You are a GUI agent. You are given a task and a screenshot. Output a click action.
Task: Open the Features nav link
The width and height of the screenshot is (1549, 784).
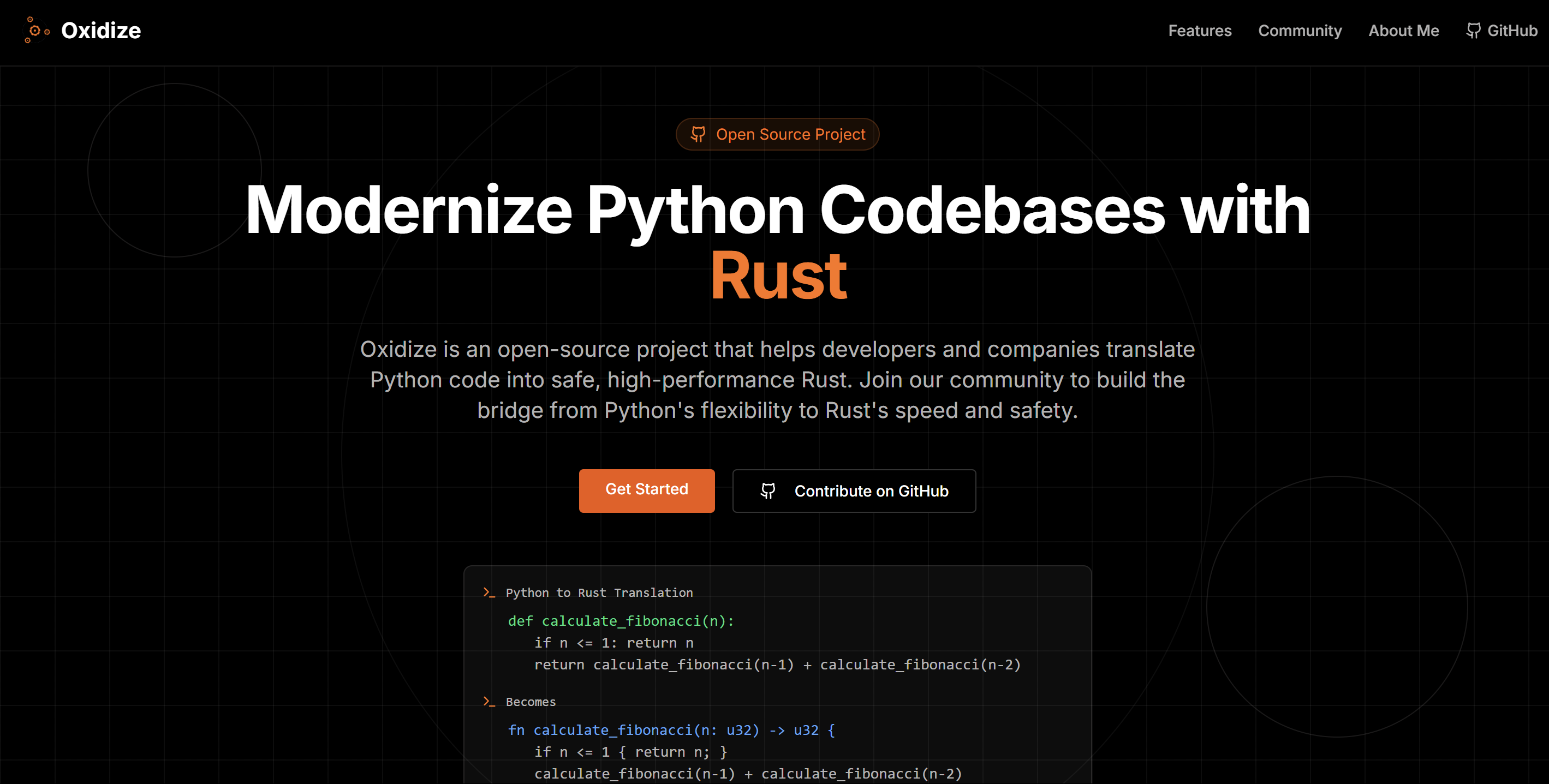[1199, 31]
